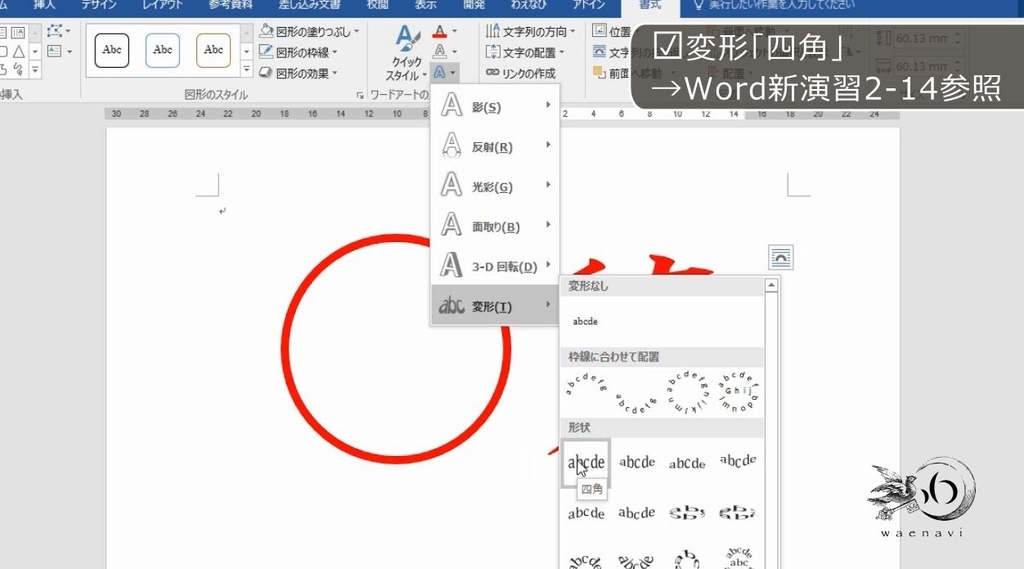Expand the Text Fill dropdown arrow
Image resolution: width=1024 pixels, height=569 pixels.
click(455, 31)
